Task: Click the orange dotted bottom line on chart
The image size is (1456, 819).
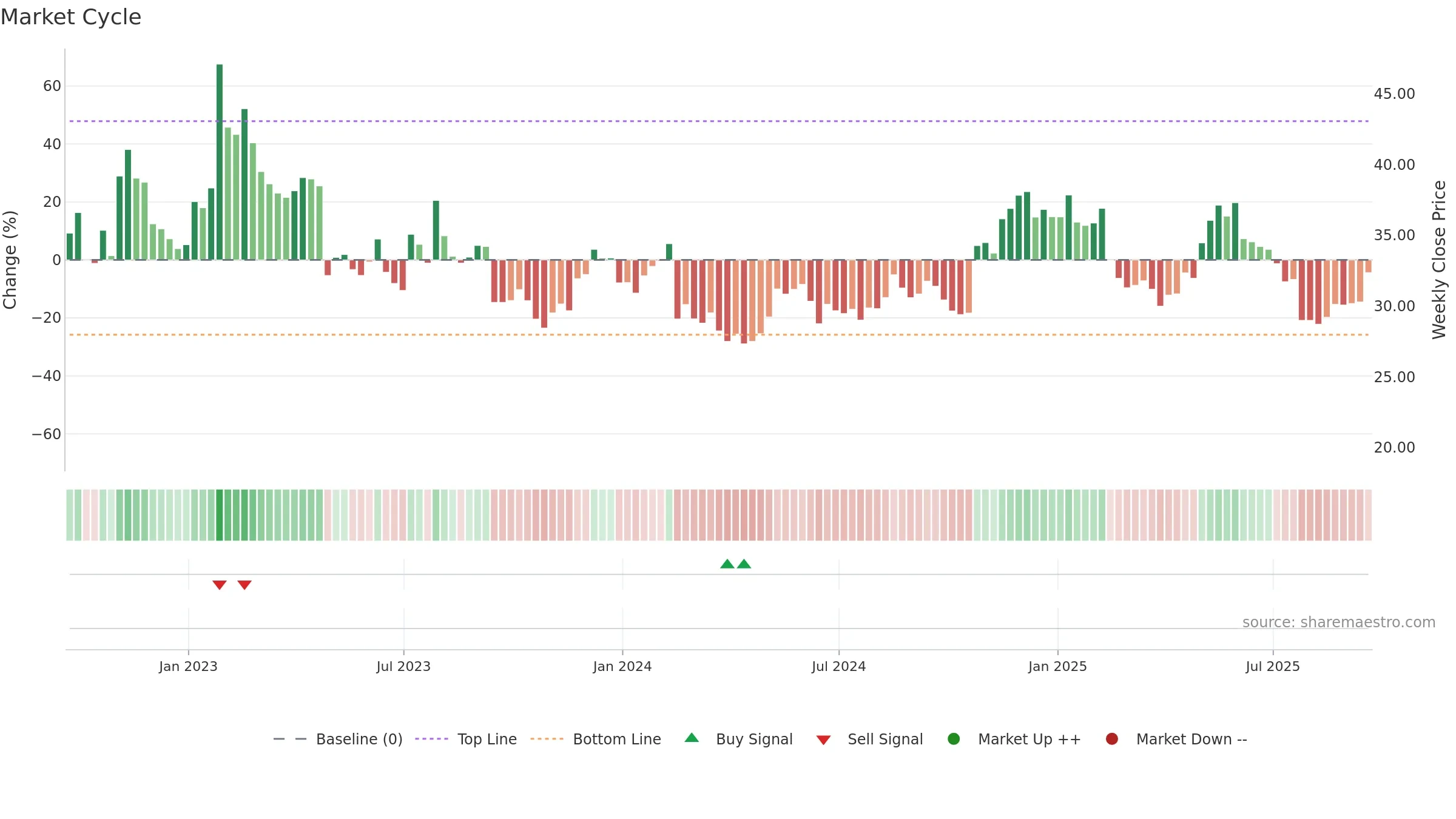Action: (x=719, y=335)
